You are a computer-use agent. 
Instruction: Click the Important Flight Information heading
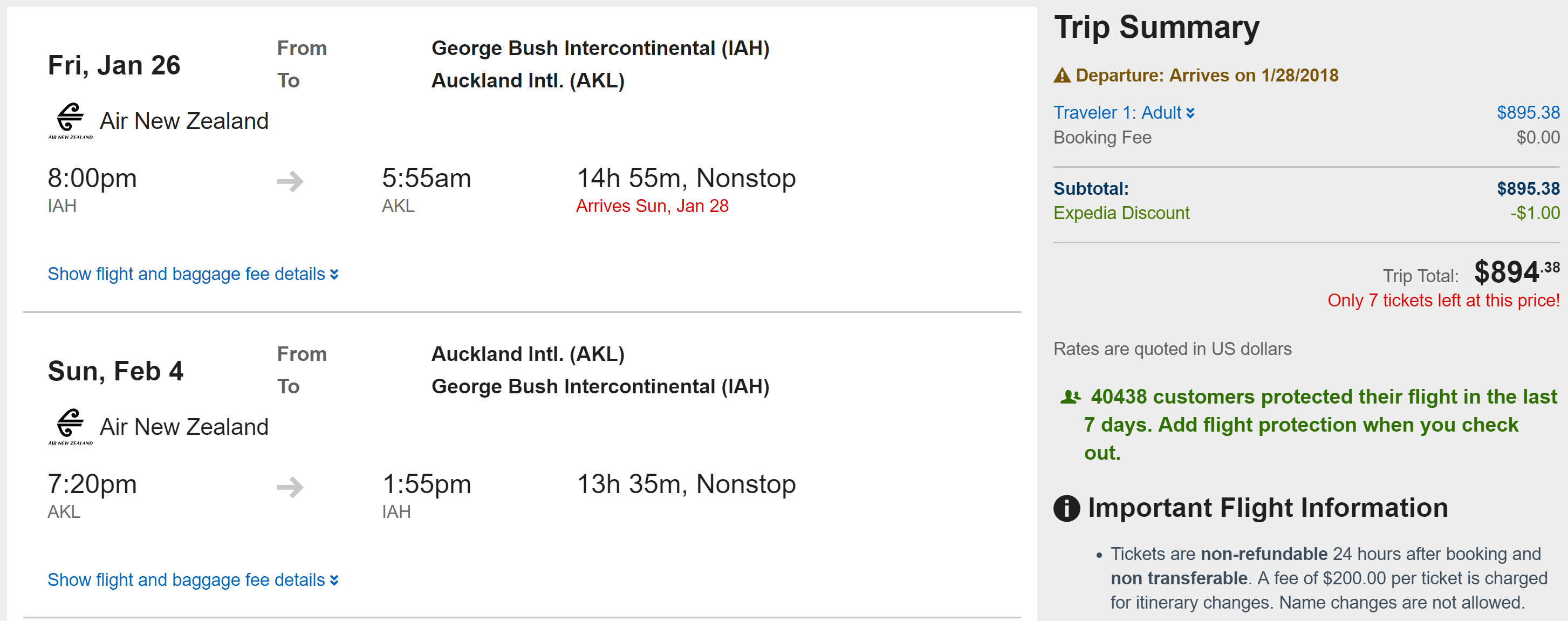(1268, 508)
